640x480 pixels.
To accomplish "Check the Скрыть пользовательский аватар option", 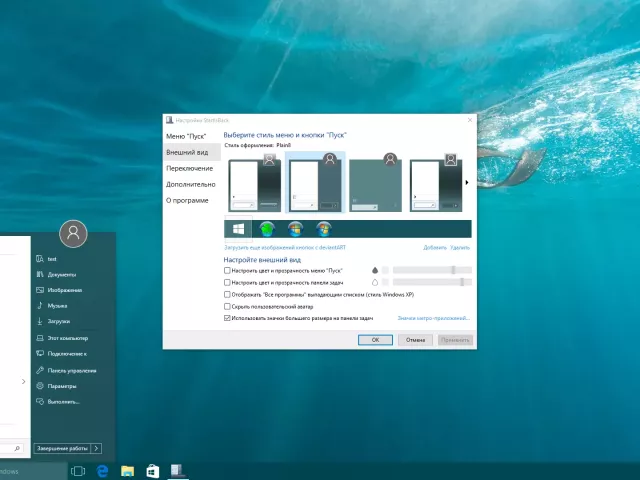I will [228, 306].
